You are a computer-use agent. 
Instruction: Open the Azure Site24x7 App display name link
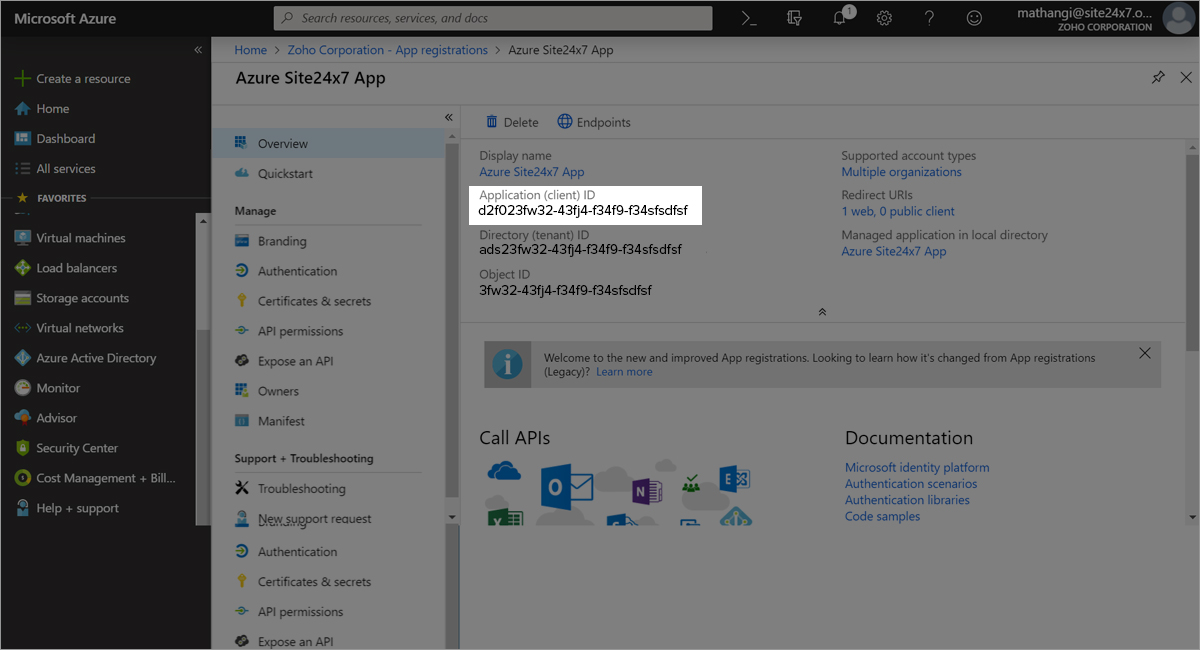(x=532, y=172)
